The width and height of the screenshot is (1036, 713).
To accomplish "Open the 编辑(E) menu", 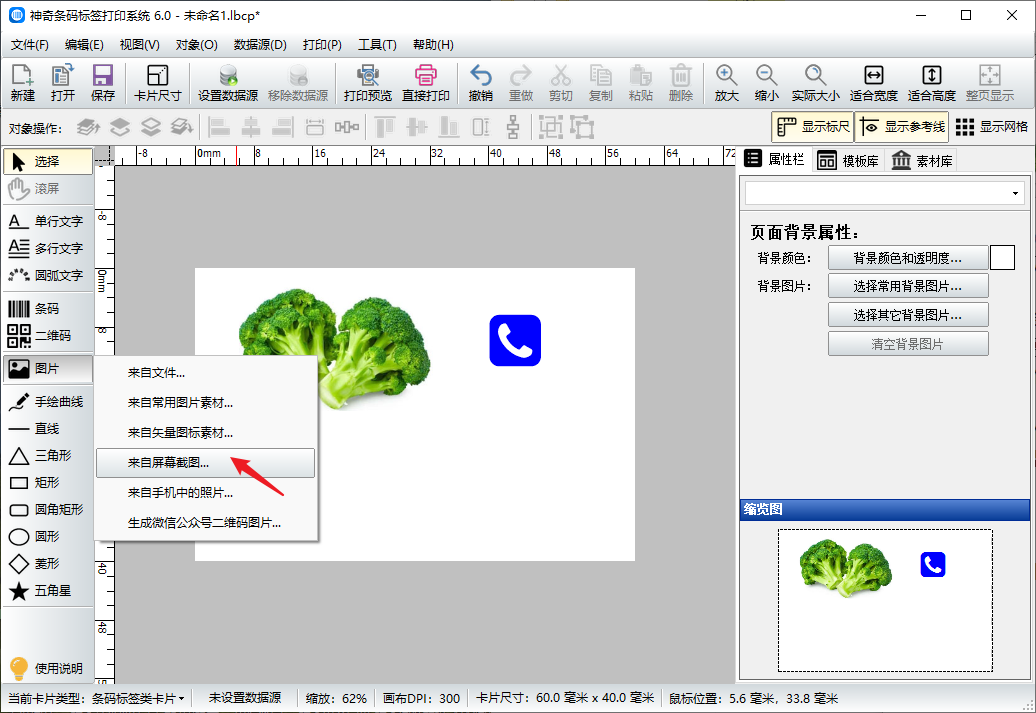I will pyautogui.click(x=84, y=45).
